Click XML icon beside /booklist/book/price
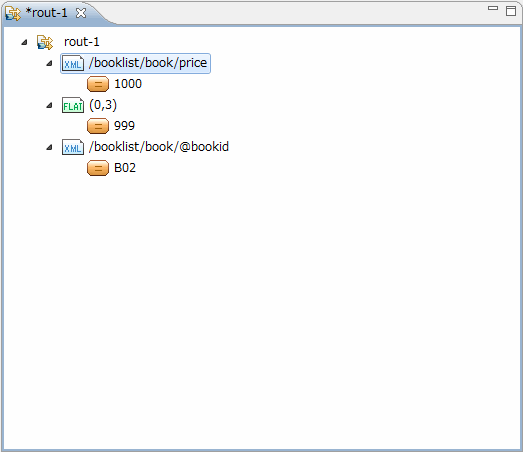 tap(73, 63)
